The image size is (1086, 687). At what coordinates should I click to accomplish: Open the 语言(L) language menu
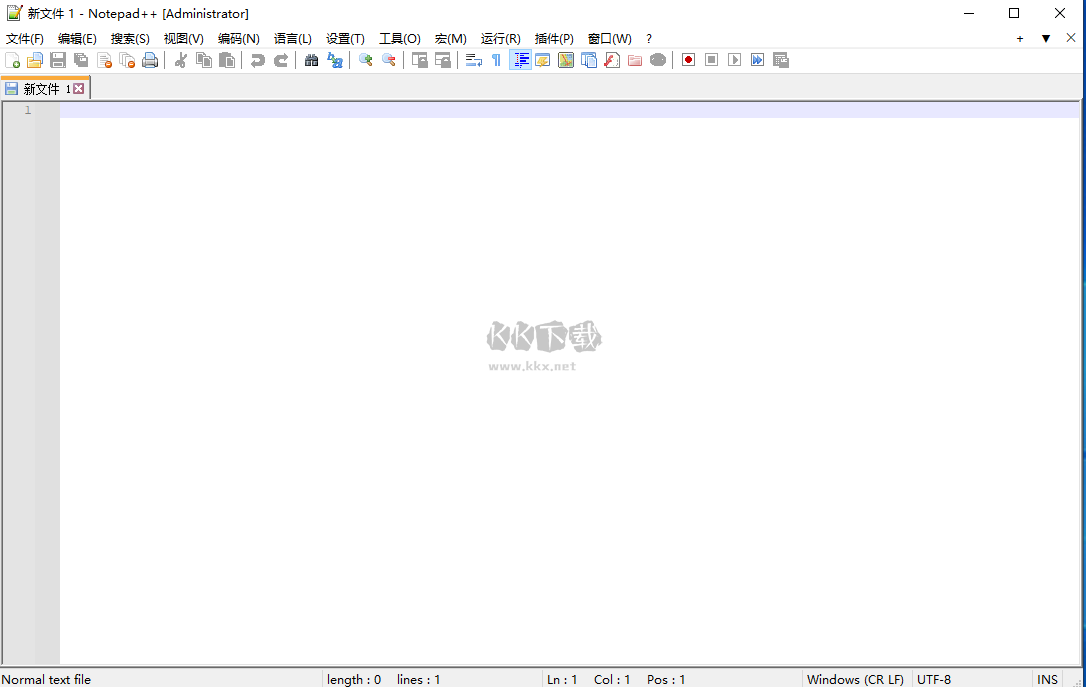pyautogui.click(x=292, y=38)
